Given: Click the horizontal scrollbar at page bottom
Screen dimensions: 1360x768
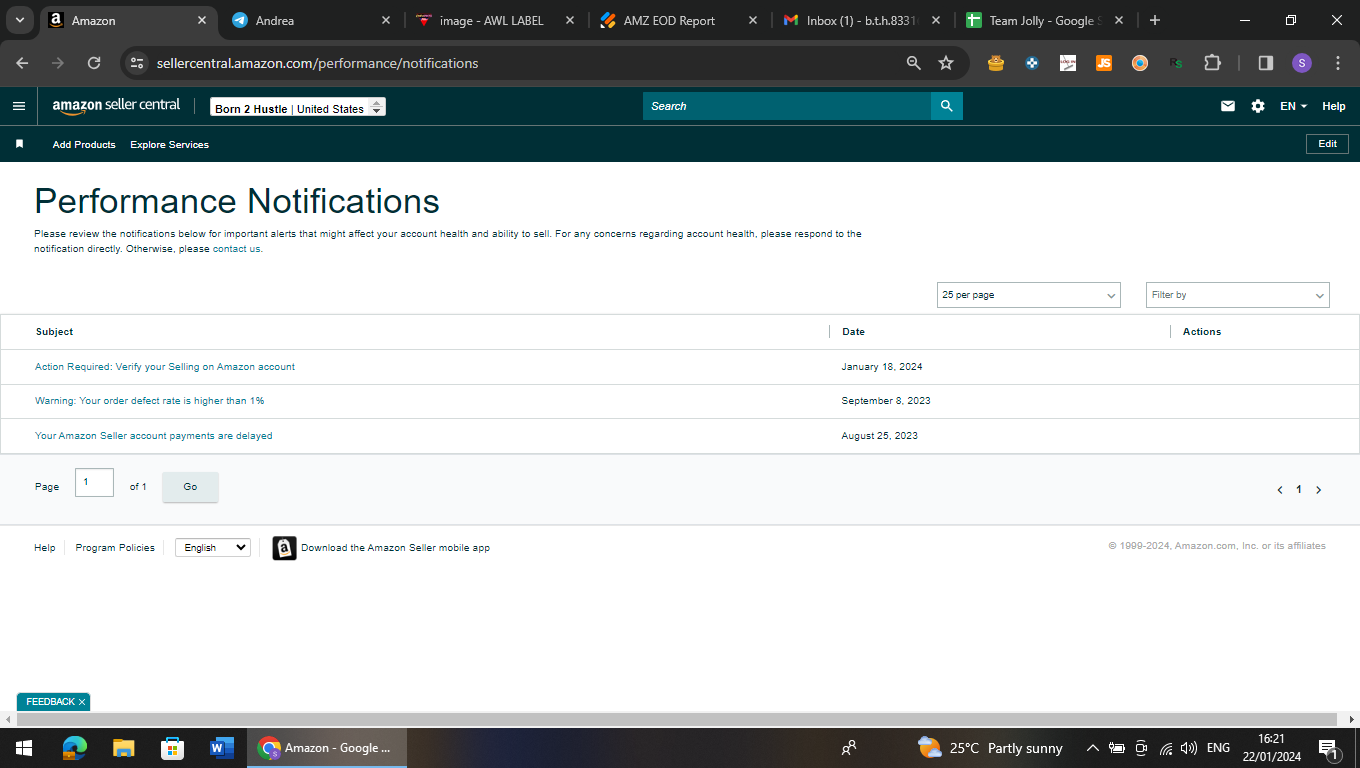Looking at the screenshot, I should click(678, 720).
